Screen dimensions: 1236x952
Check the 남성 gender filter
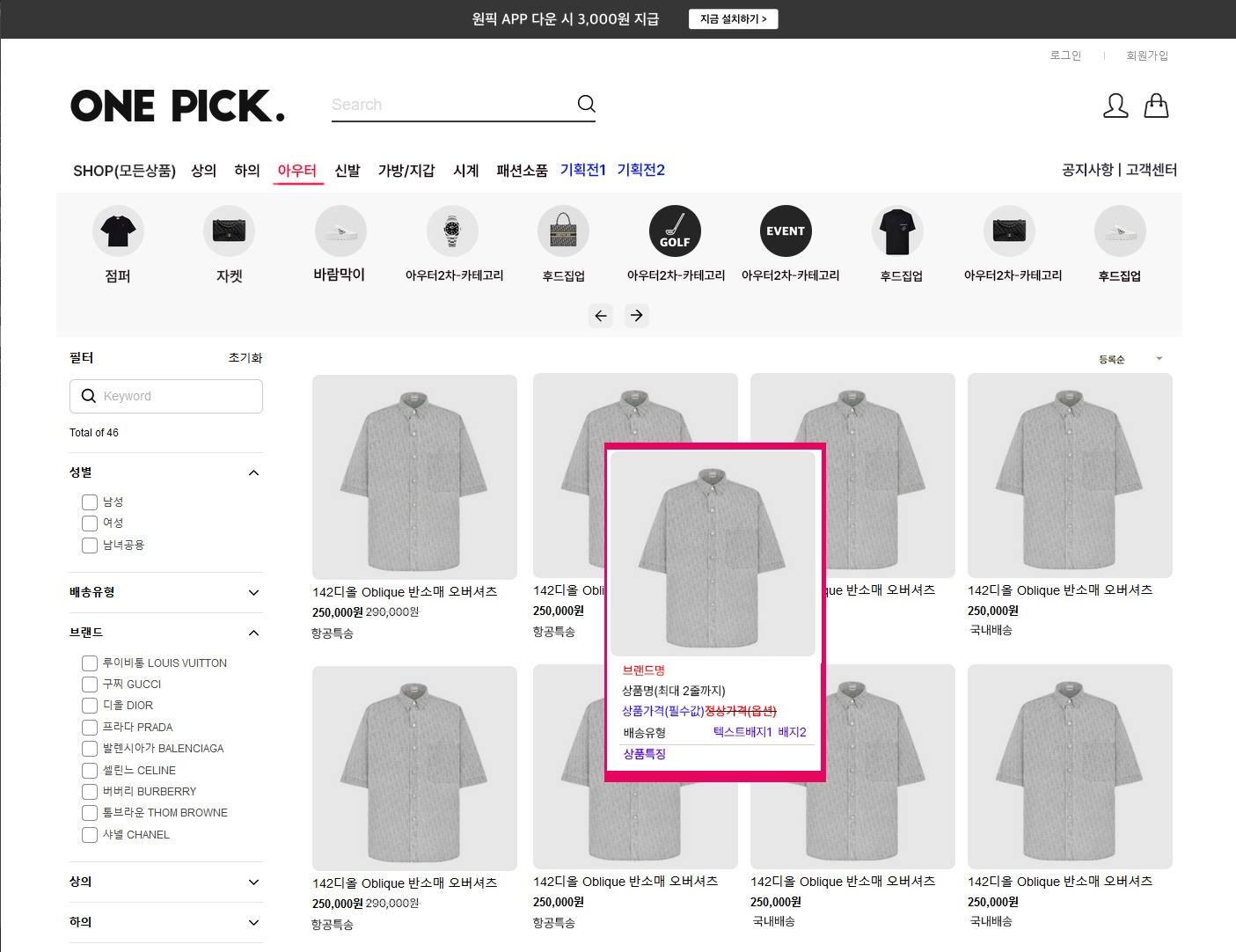pyautogui.click(x=90, y=502)
